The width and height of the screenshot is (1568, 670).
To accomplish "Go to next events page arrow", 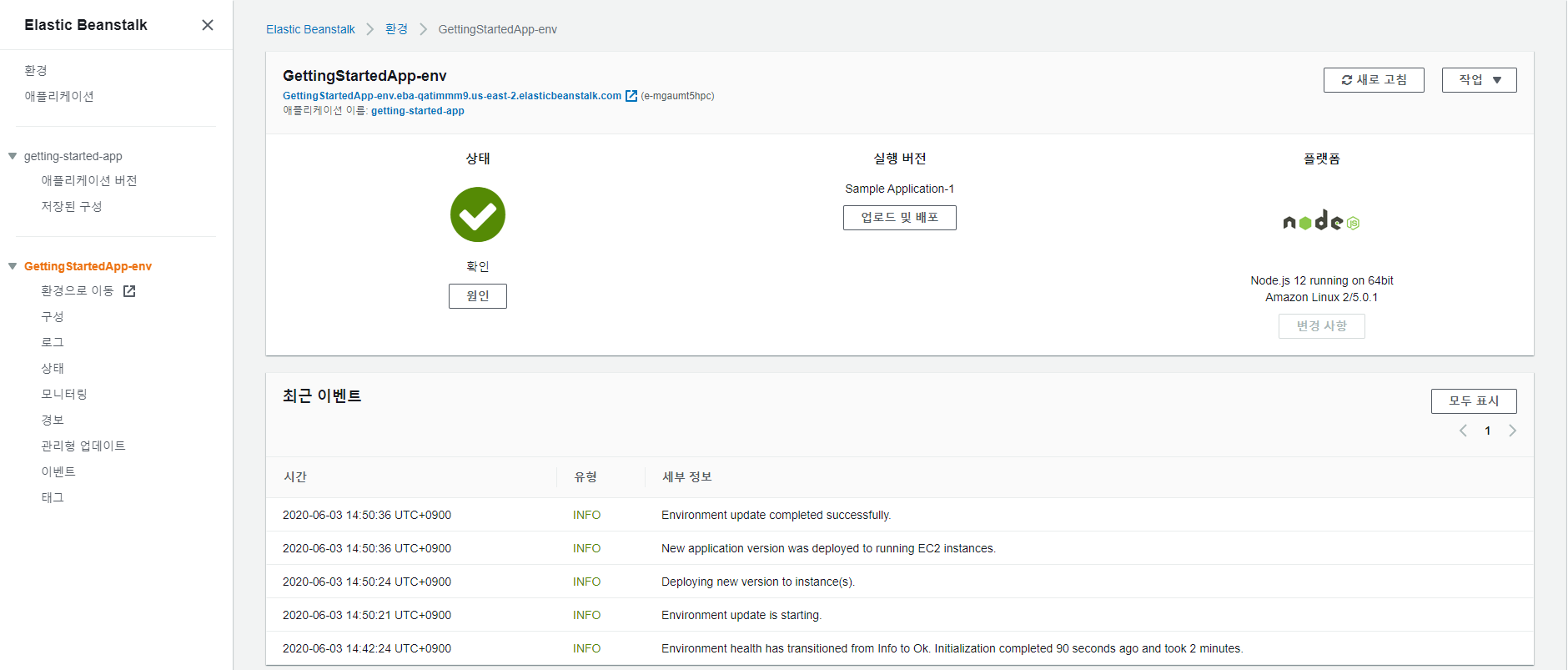I will tap(1512, 431).
